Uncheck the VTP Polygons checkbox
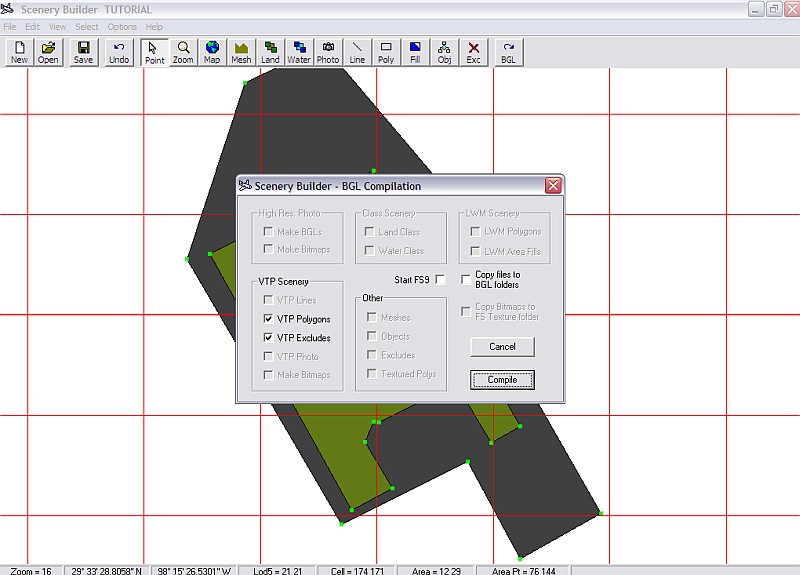 268,319
